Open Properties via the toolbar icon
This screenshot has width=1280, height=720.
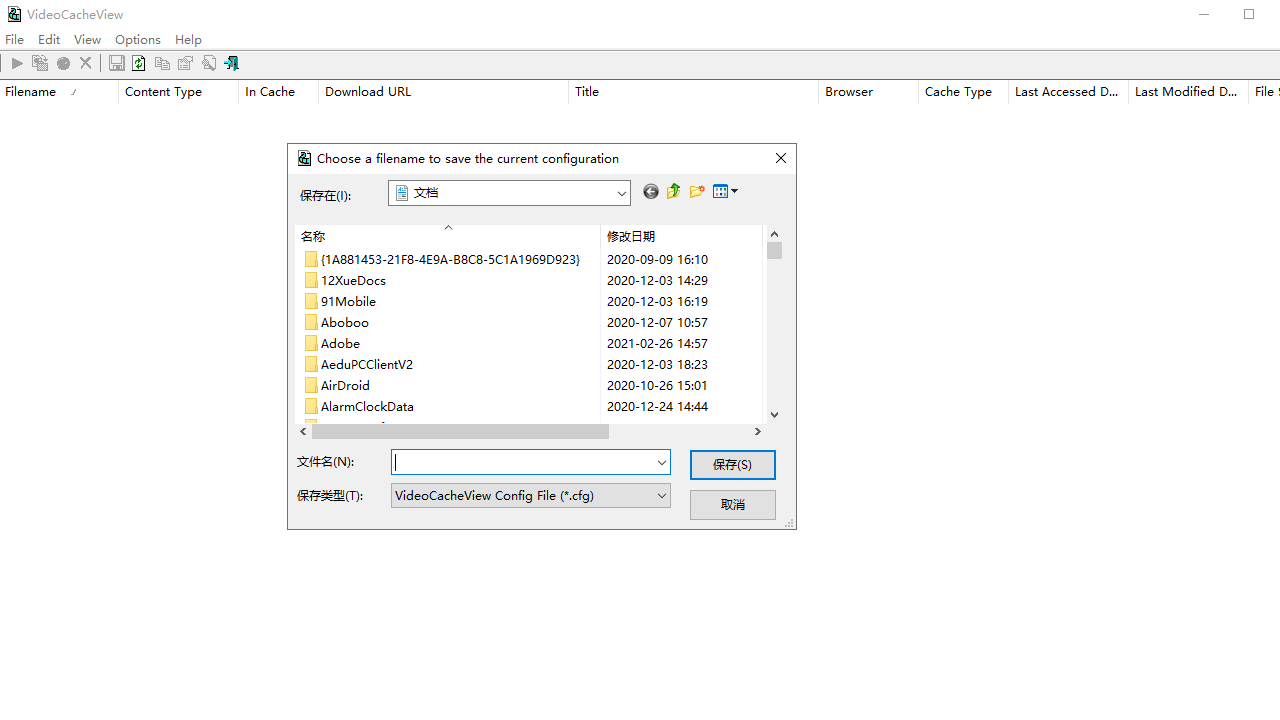coord(185,63)
